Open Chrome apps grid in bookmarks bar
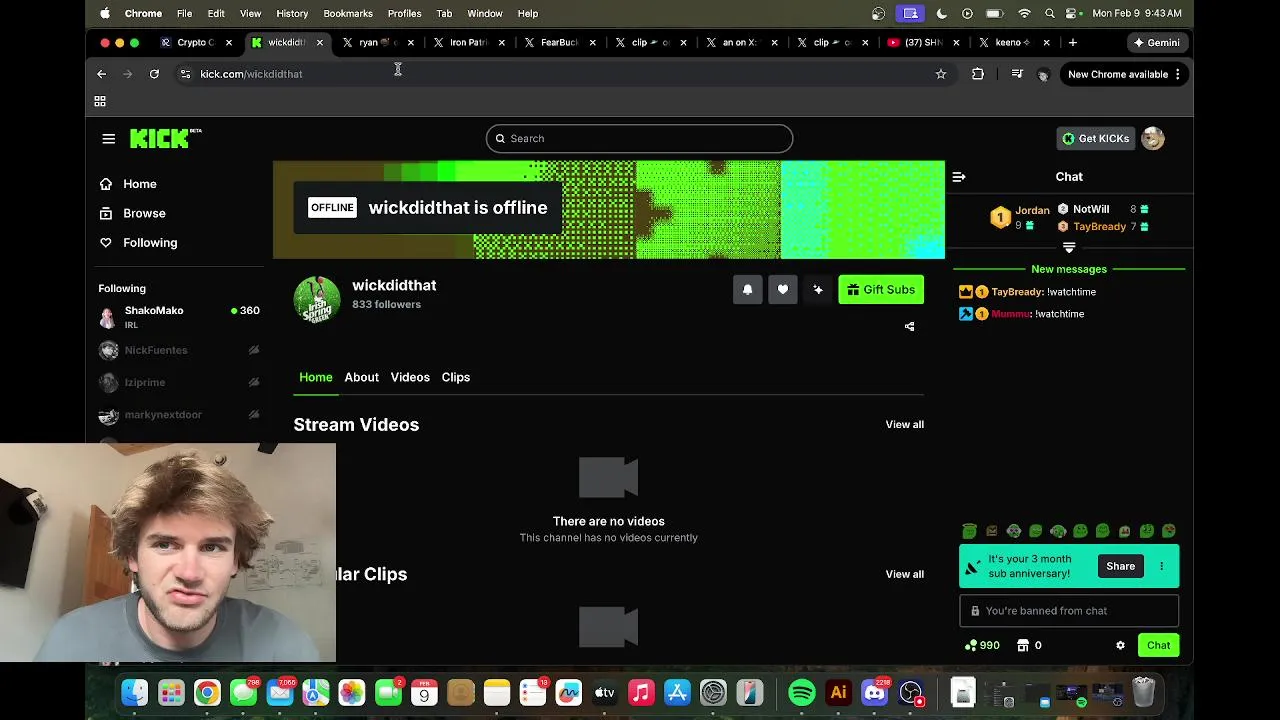The width and height of the screenshot is (1280, 720). coord(100,101)
